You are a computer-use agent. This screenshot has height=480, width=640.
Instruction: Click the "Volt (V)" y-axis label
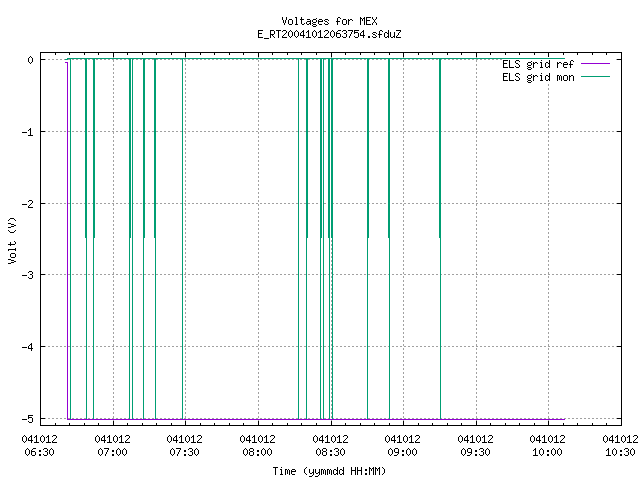[x=12, y=240]
